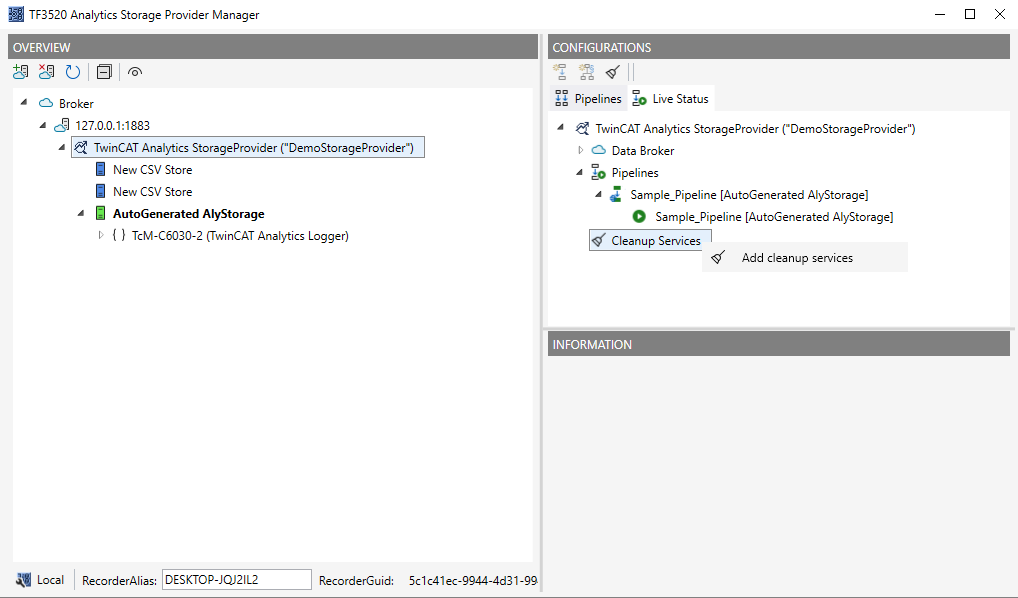Click the Local icon in the status bar
1018x598 pixels.
pyautogui.click(x=23, y=580)
